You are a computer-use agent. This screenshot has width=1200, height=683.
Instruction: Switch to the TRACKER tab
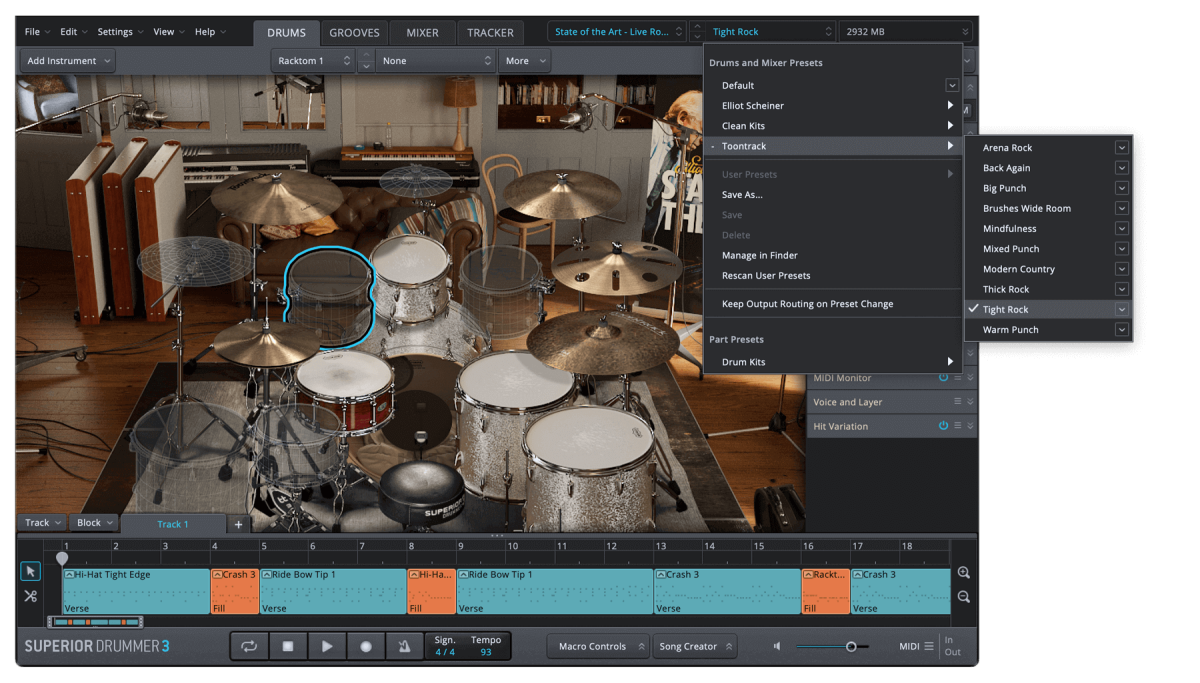click(490, 33)
